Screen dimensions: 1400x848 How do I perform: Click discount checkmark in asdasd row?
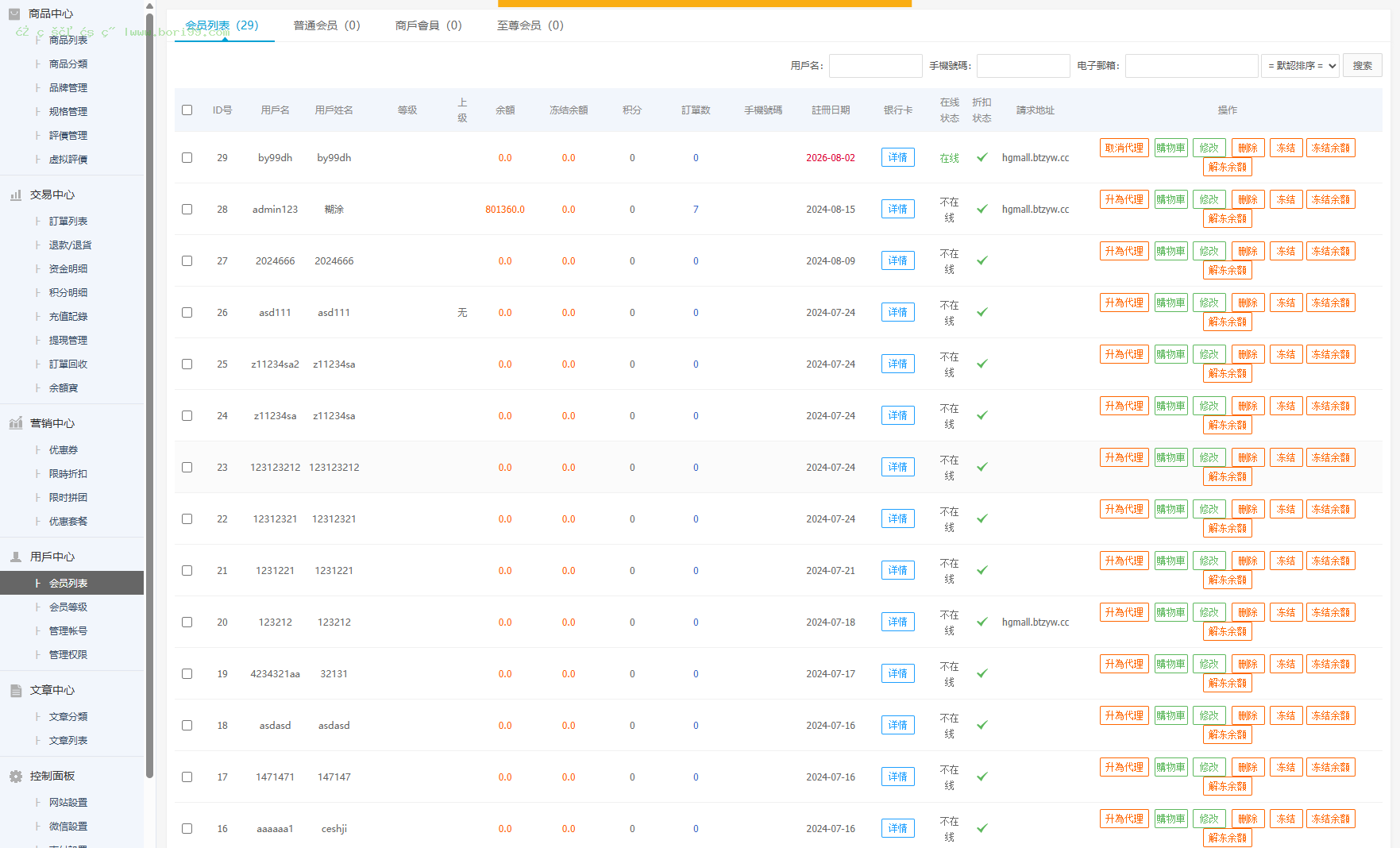[982, 725]
